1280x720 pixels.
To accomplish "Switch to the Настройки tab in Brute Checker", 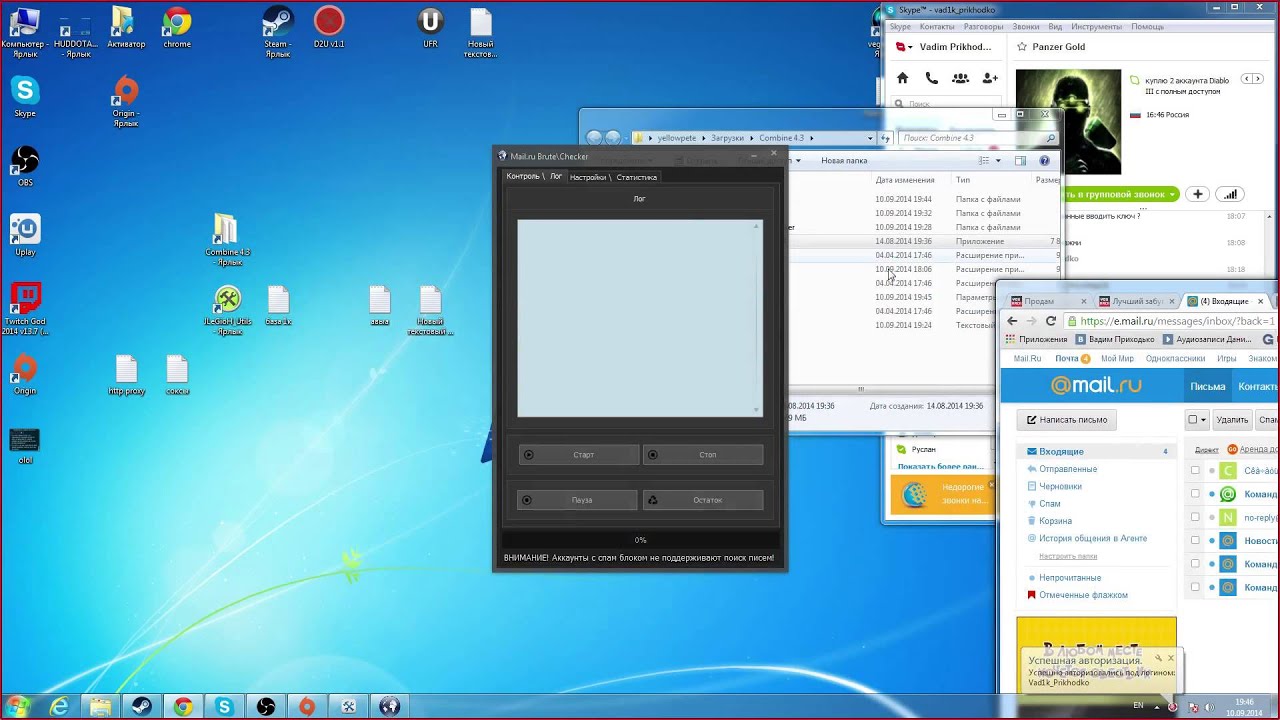I will (588, 177).
